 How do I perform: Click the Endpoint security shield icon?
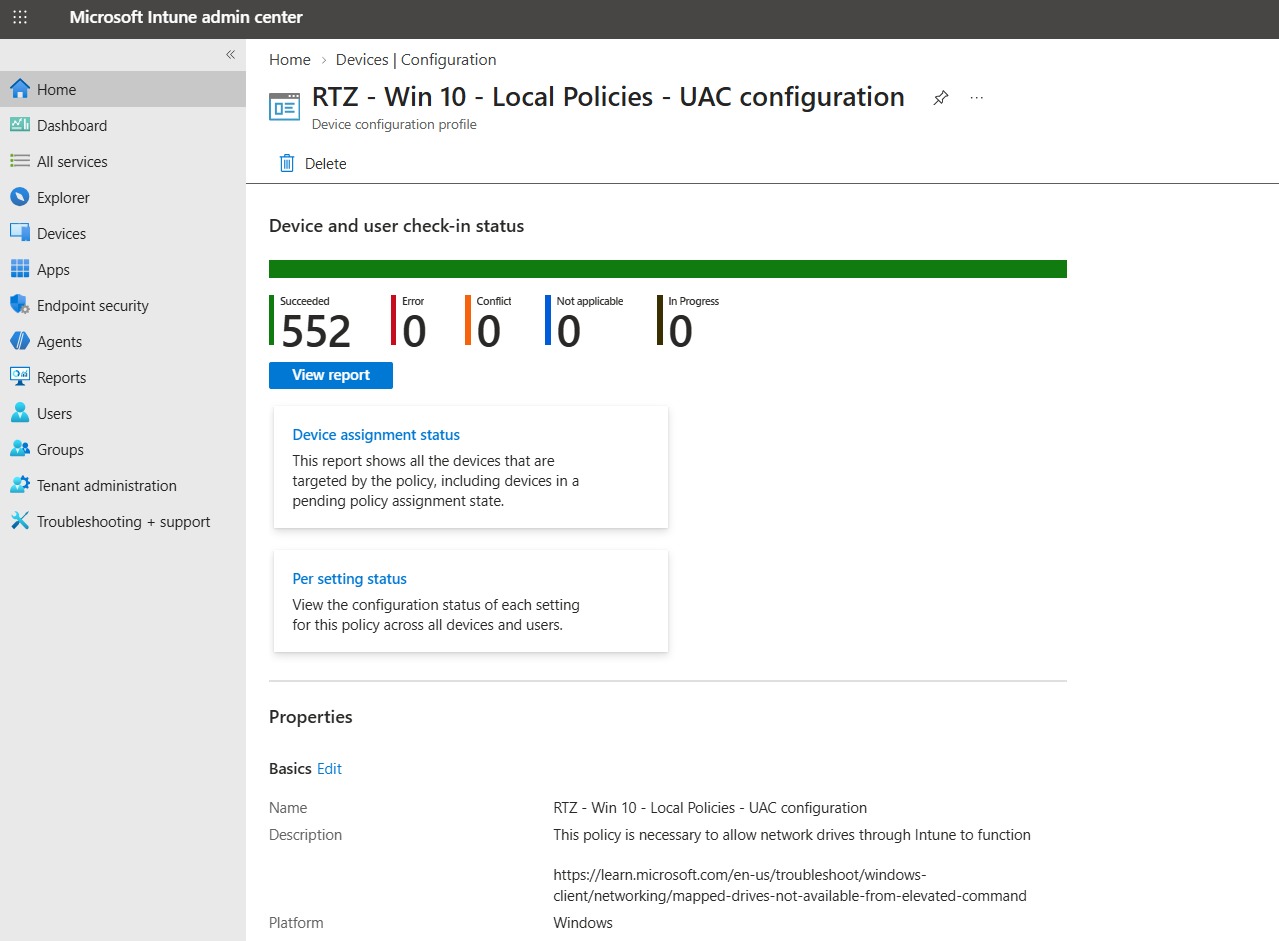point(20,305)
